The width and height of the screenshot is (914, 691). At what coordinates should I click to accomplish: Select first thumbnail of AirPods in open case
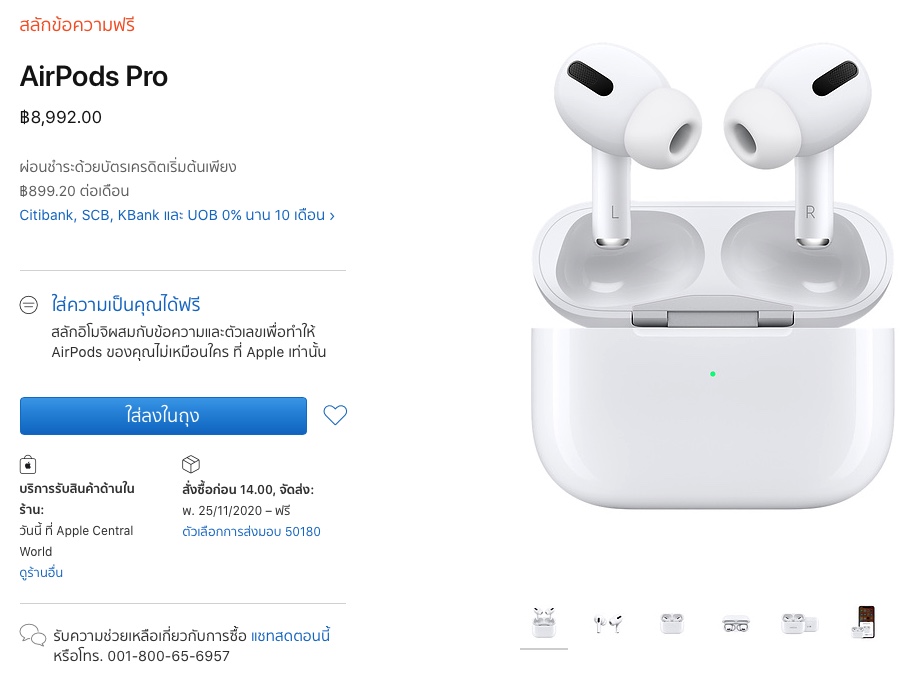tap(544, 623)
